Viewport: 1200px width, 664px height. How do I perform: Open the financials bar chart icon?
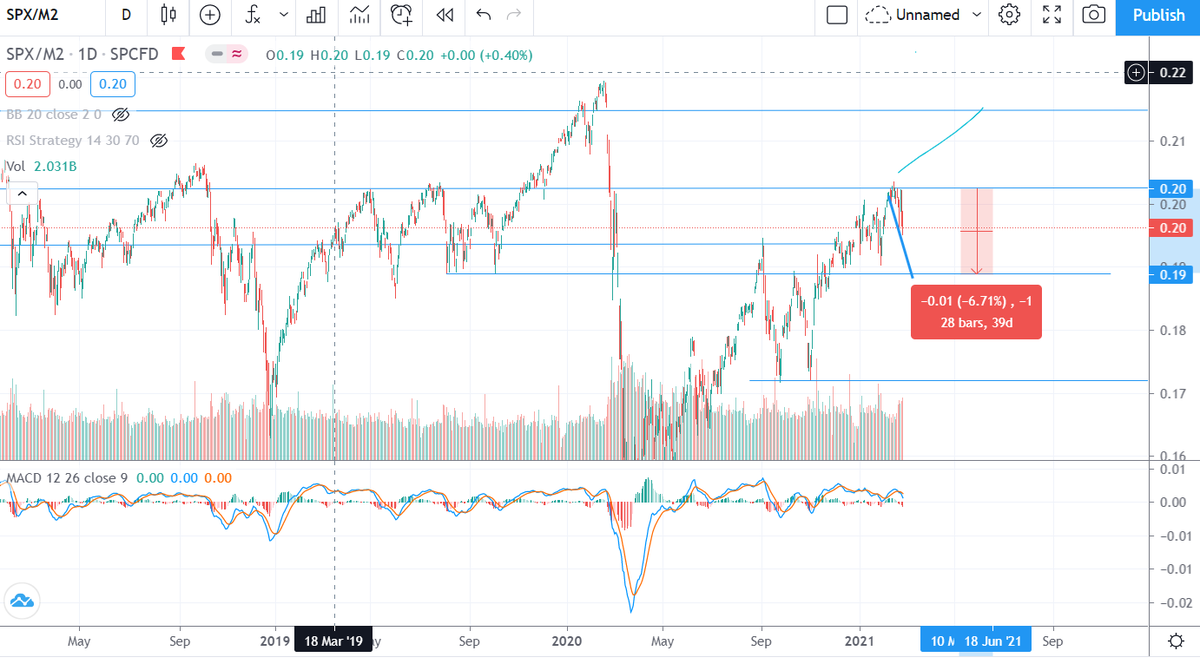[x=317, y=15]
